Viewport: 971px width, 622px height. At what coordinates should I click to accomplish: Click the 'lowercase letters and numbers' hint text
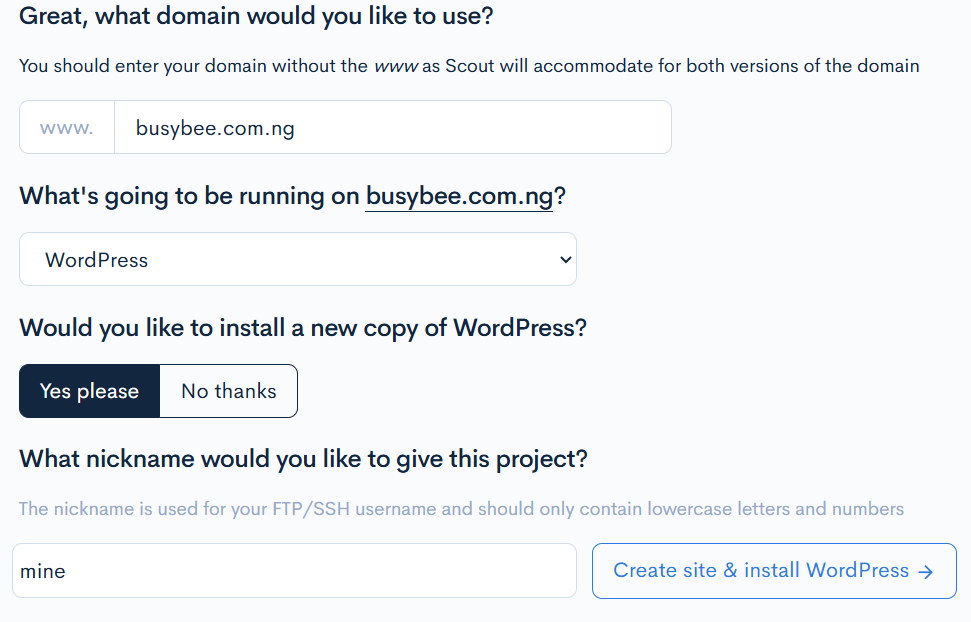pos(775,509)
